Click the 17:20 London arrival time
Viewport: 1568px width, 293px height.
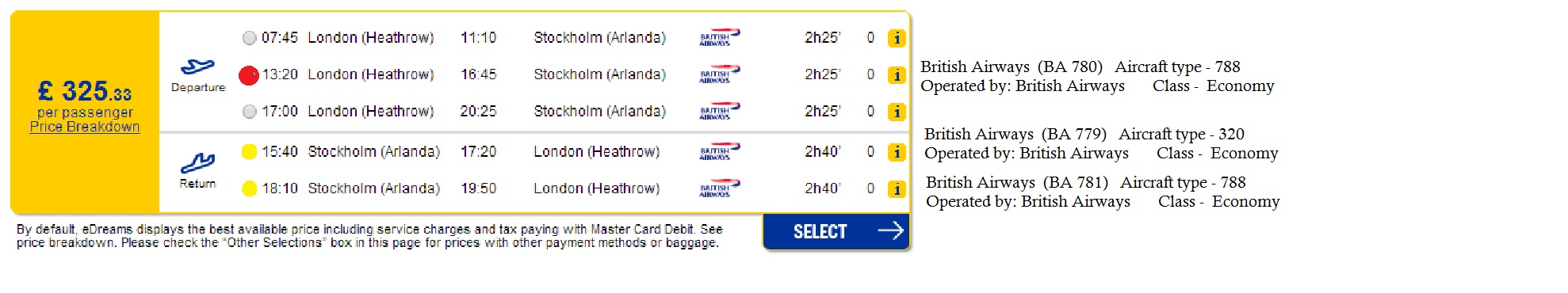tap(479, 151)
